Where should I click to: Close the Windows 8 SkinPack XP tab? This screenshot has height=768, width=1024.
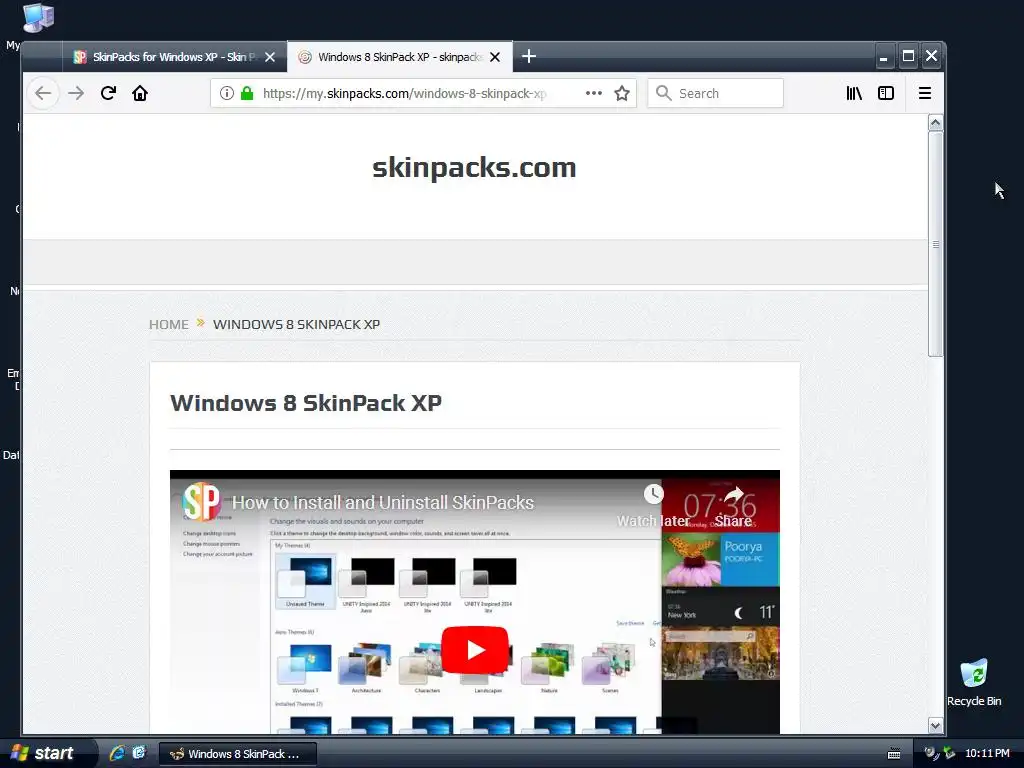click(x=495, y=57)
